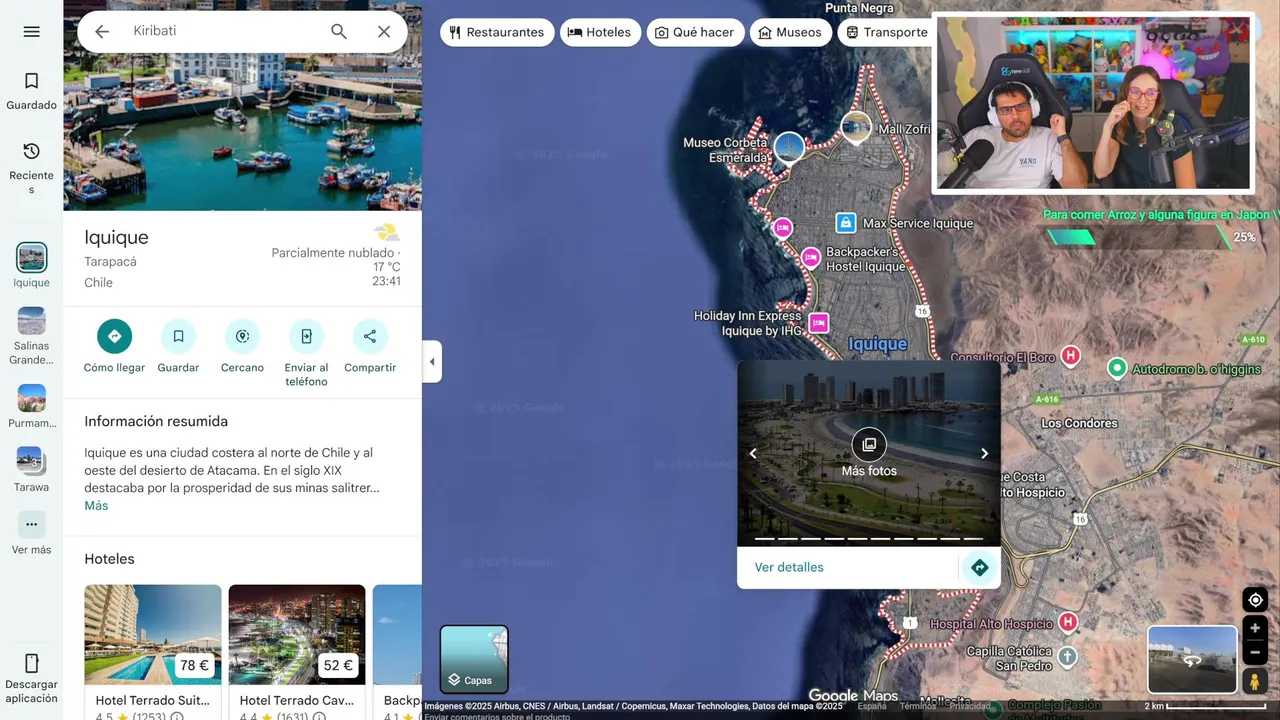Zoom out with minus button
The image size is (1280, 720).
1255,652
